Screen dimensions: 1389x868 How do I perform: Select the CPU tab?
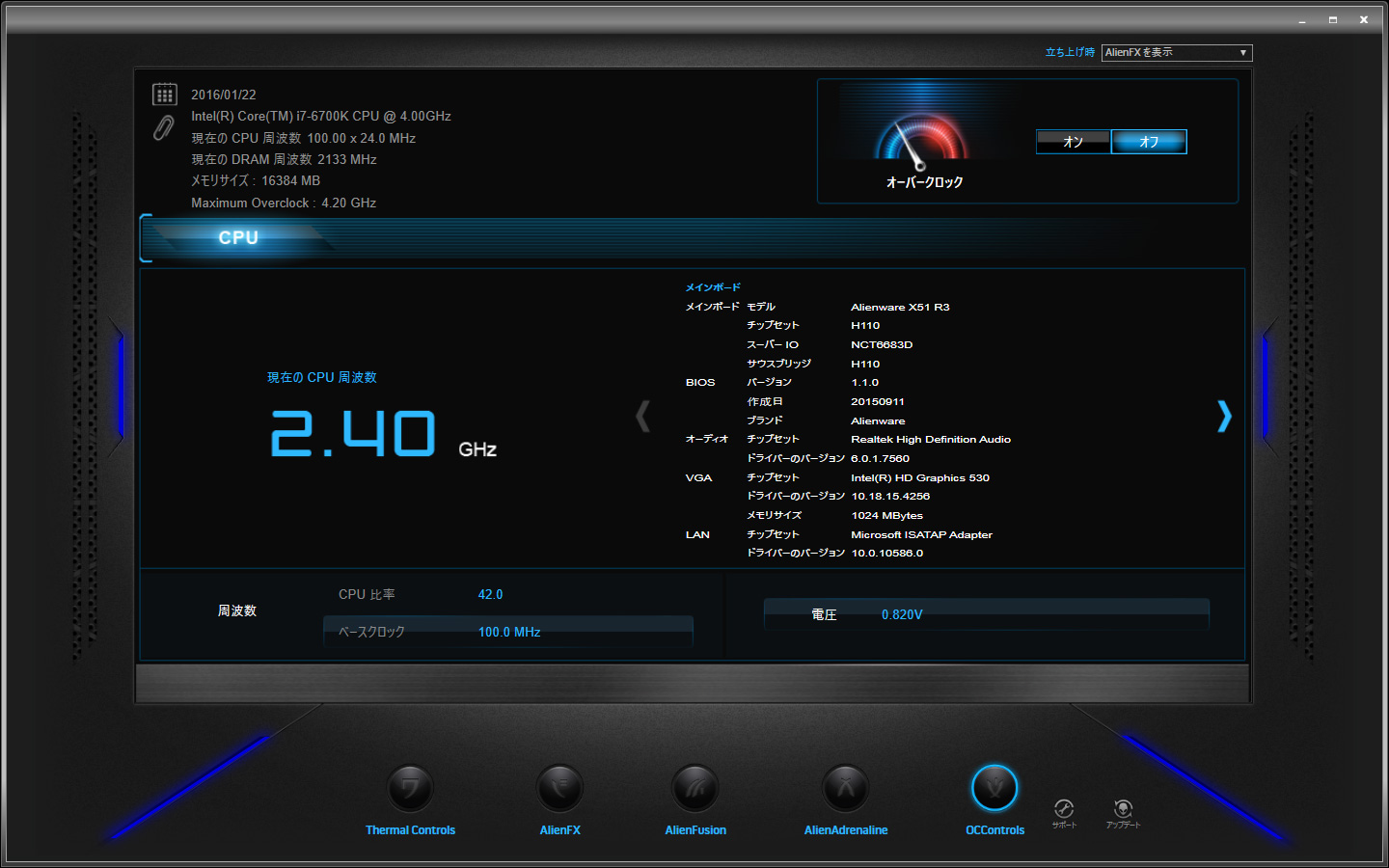[238, 238]
